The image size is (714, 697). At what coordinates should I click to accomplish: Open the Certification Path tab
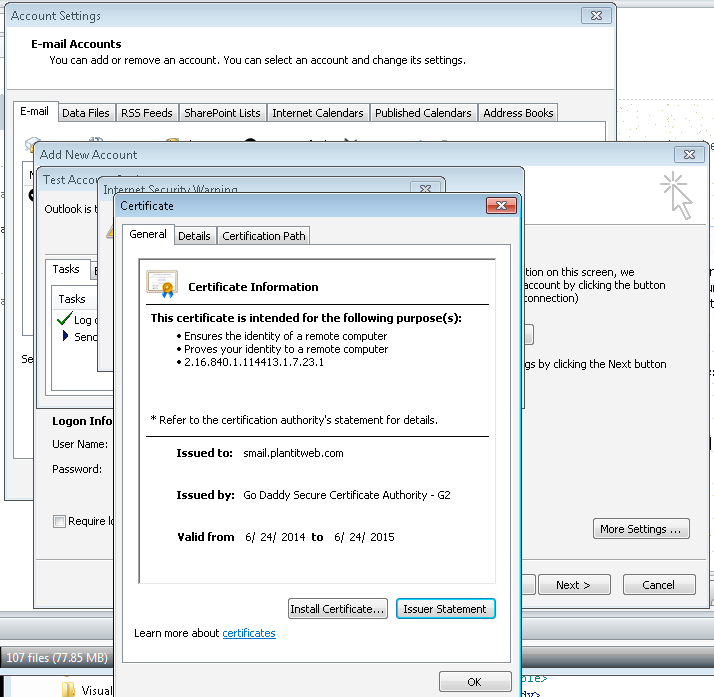(264, 236)
